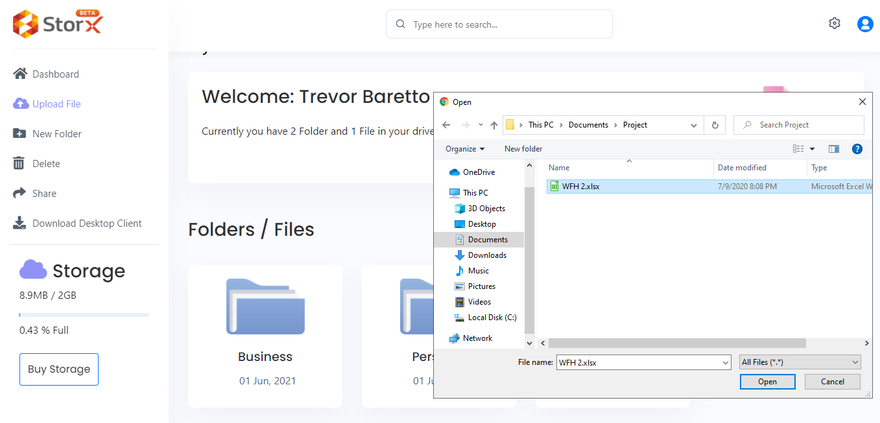Click the Upload File sidebar item
The image size is (880, 423).
pos(56,104)
